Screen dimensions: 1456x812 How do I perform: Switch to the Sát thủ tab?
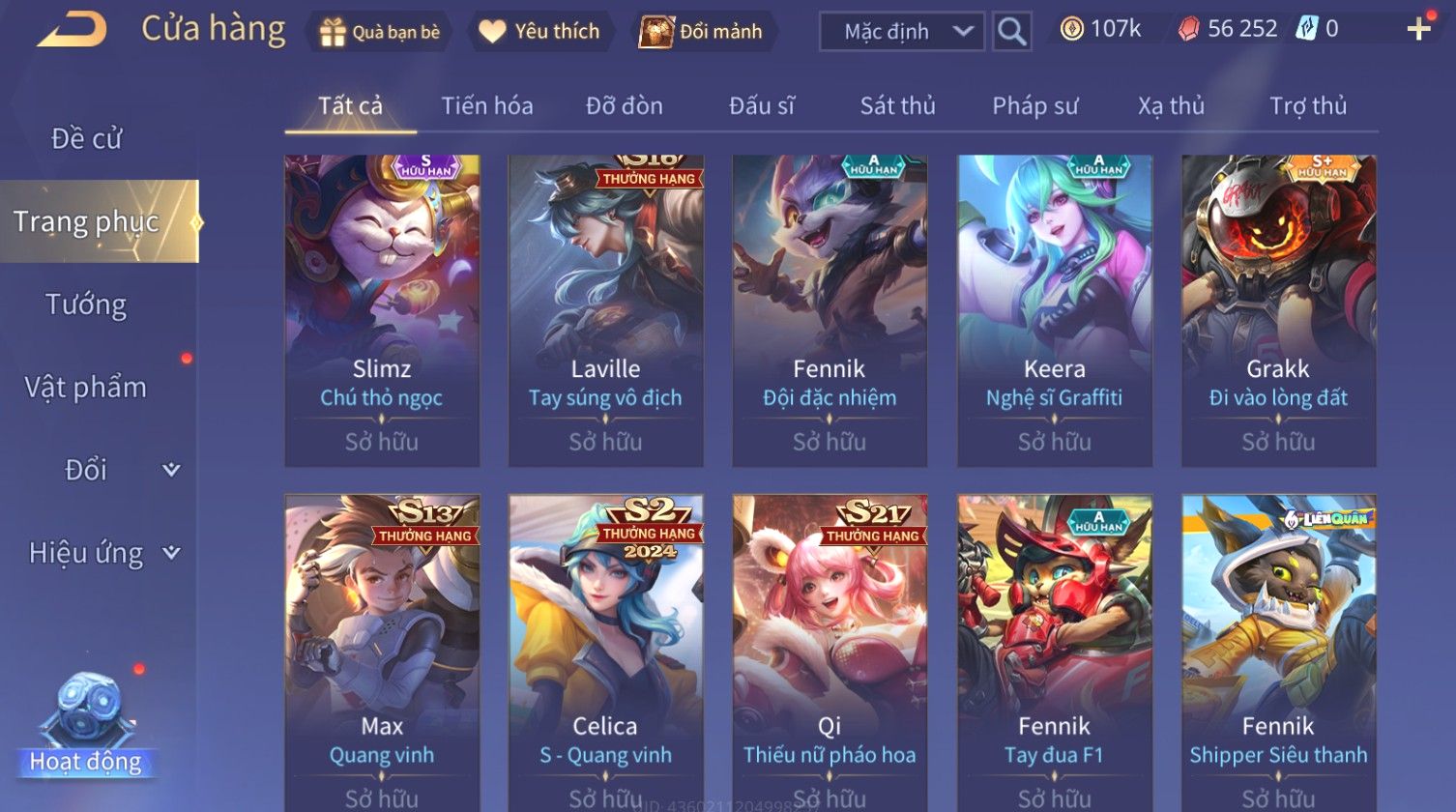[x=897, y=105]
